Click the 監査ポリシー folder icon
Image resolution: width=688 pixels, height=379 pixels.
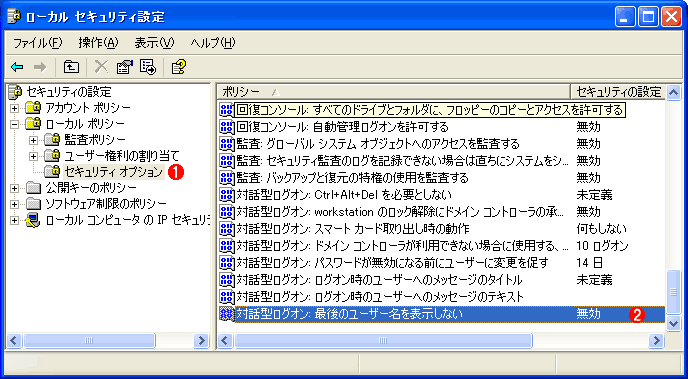point(52,139)
